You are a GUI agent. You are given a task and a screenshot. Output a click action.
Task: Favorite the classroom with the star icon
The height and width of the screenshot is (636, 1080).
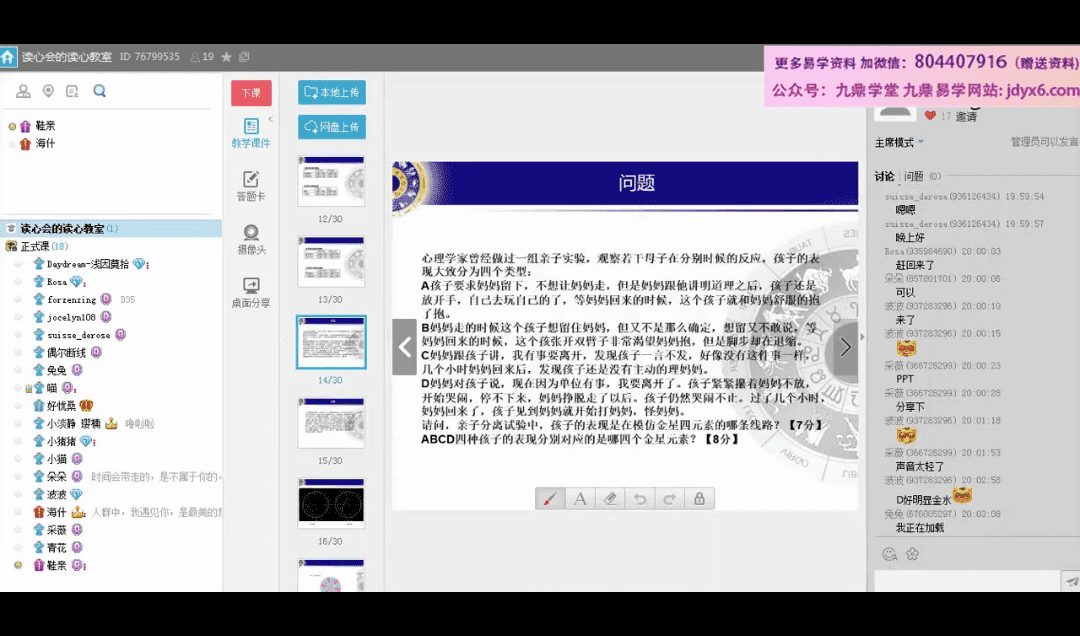(226, 57)
